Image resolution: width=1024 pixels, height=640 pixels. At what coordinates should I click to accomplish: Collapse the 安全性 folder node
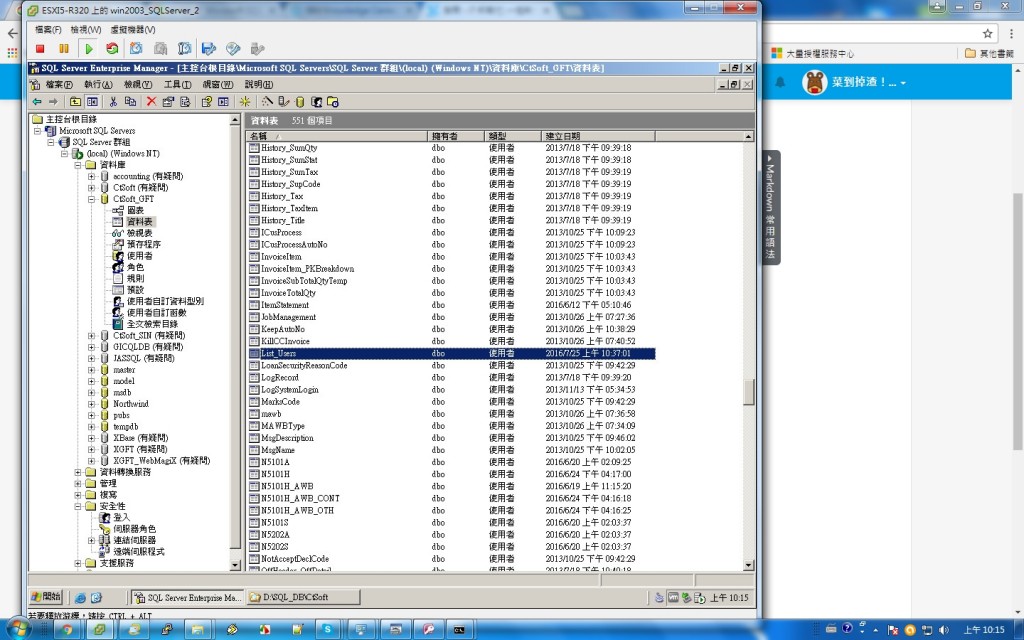click(x=78, y=506)
